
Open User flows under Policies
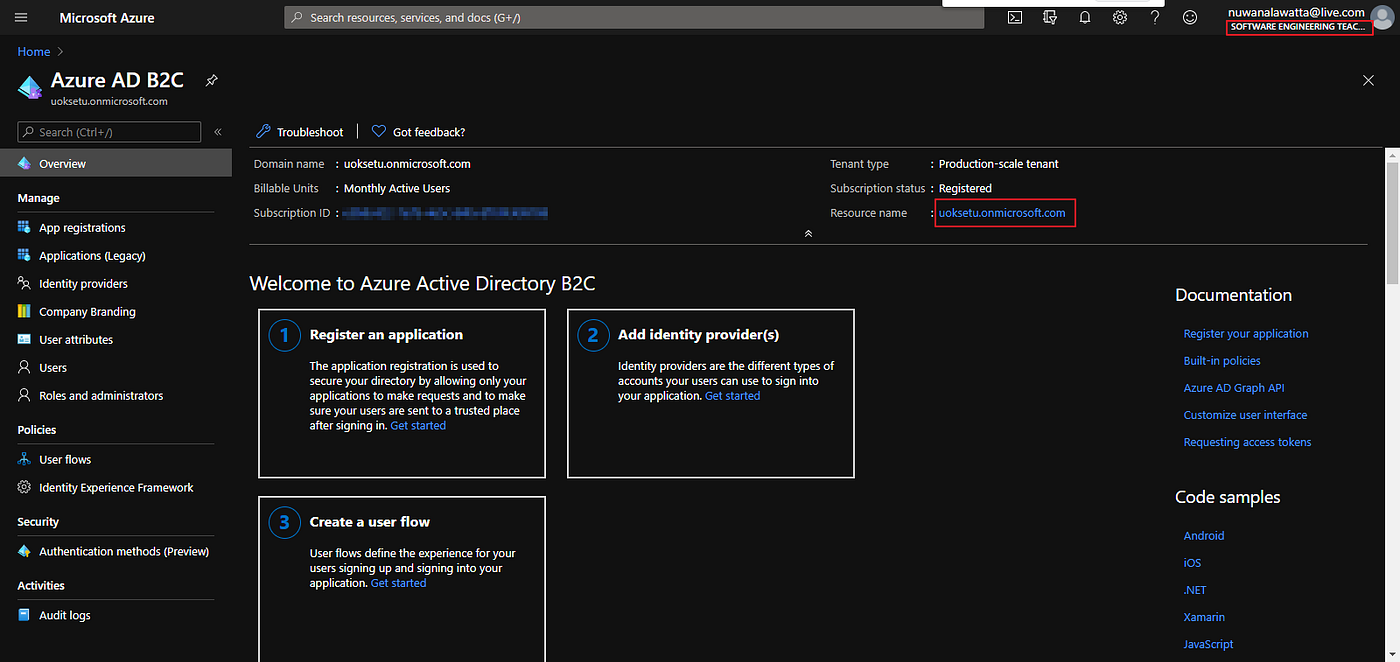[x=65, y=460]
